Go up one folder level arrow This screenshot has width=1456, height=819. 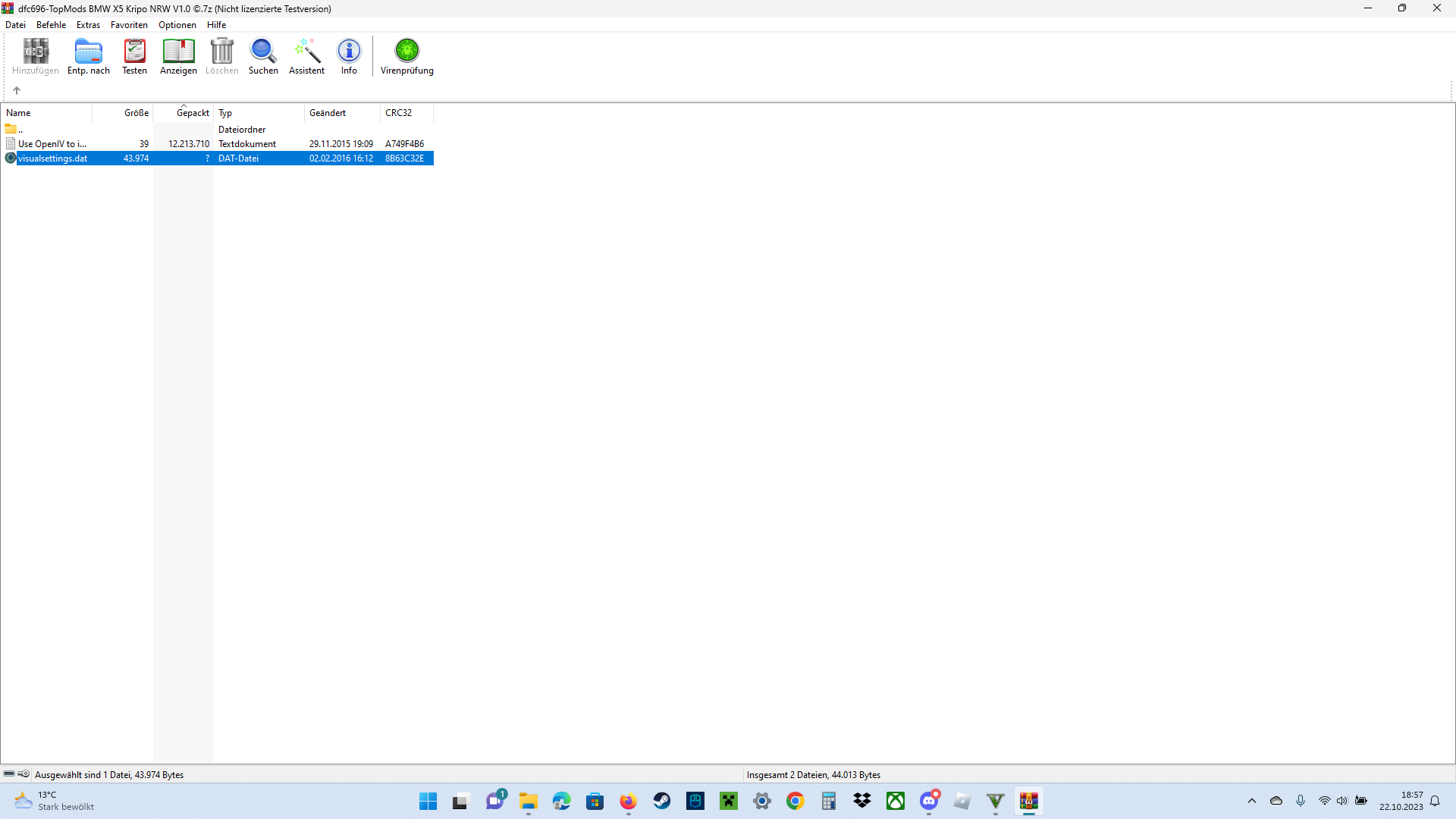[x=17, y=90]
